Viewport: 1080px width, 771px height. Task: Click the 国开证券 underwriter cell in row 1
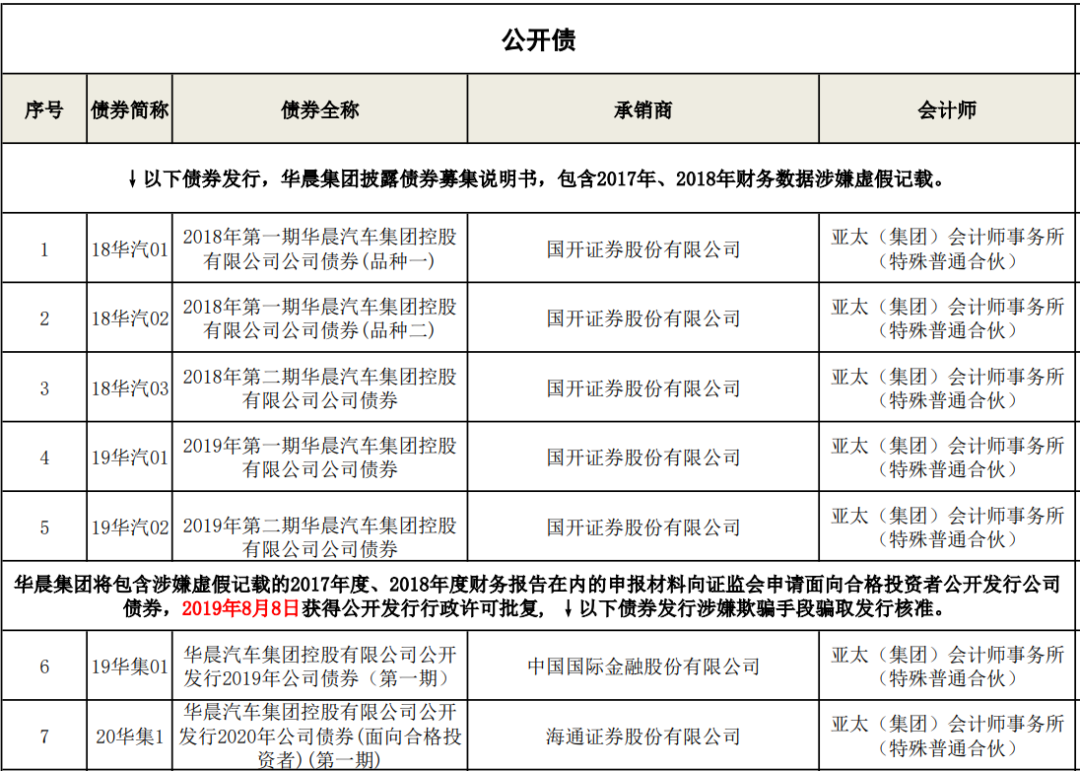(643, 249)
